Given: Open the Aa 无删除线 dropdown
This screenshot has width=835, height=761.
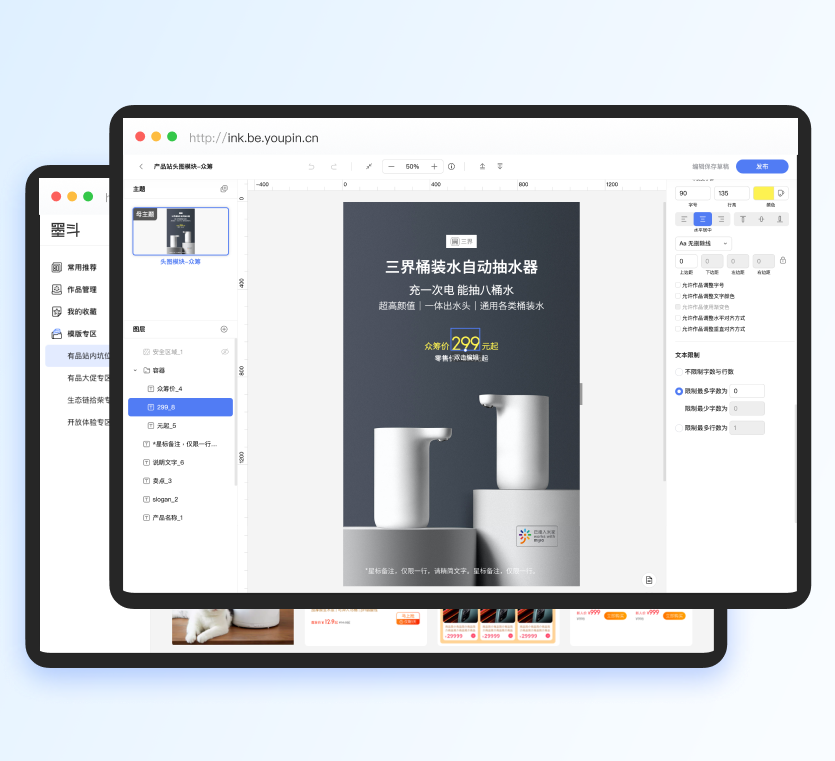Looking at the screenshot, I should (703, 243).
